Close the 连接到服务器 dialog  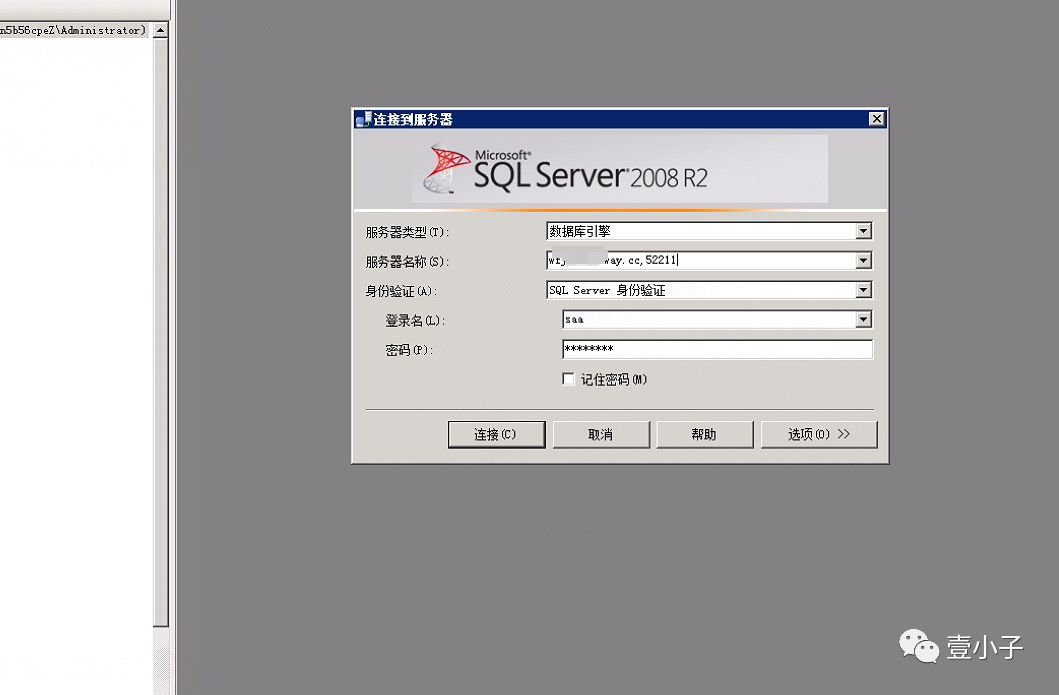(876, 119)
